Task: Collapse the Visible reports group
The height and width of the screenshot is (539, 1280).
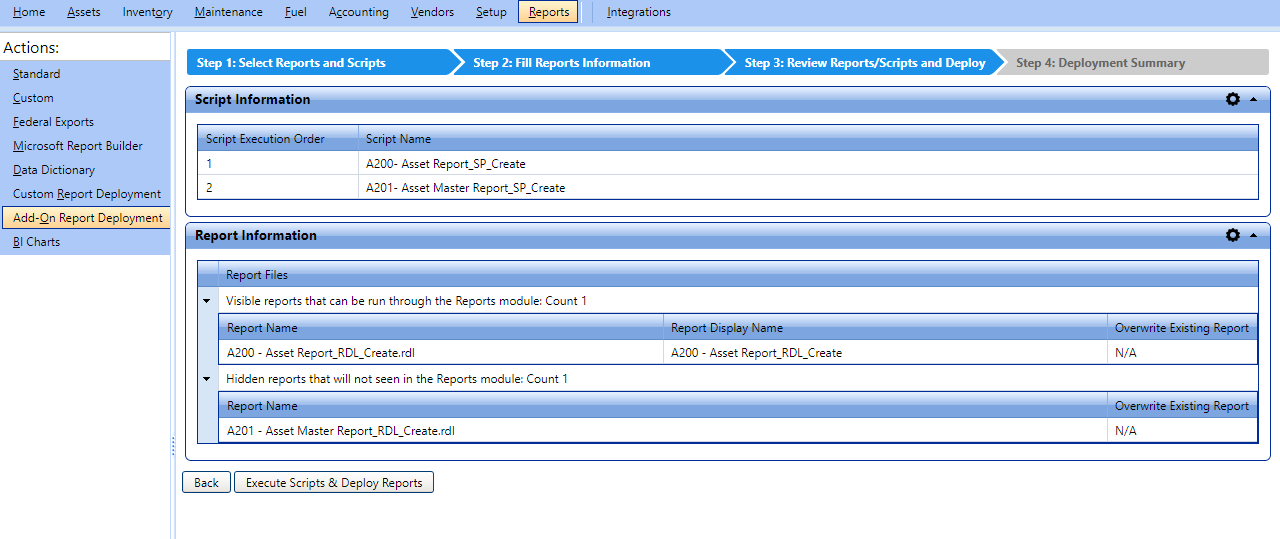Action: coord(207,300)
